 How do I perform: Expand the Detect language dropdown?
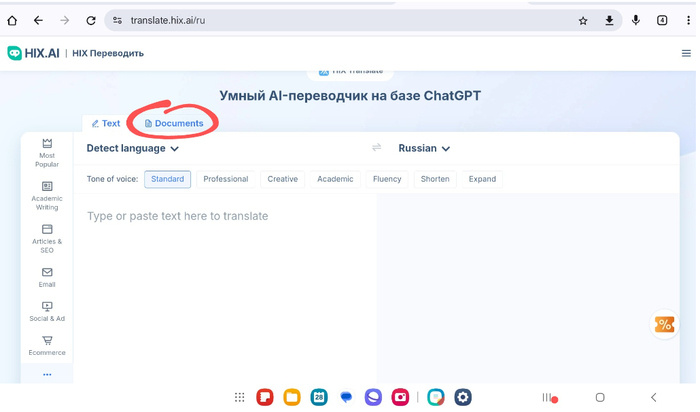[x=133, y=148]
